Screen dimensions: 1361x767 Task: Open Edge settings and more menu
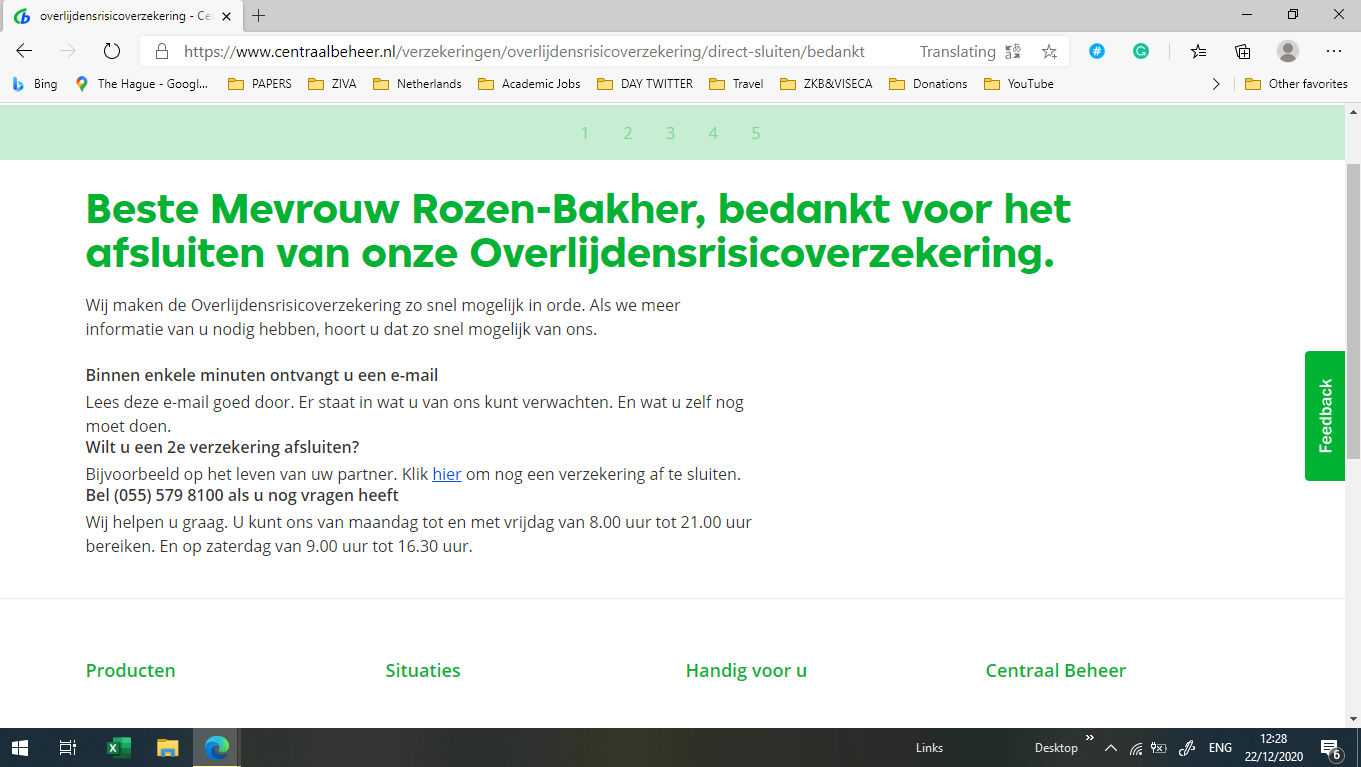click(1334, 51)
